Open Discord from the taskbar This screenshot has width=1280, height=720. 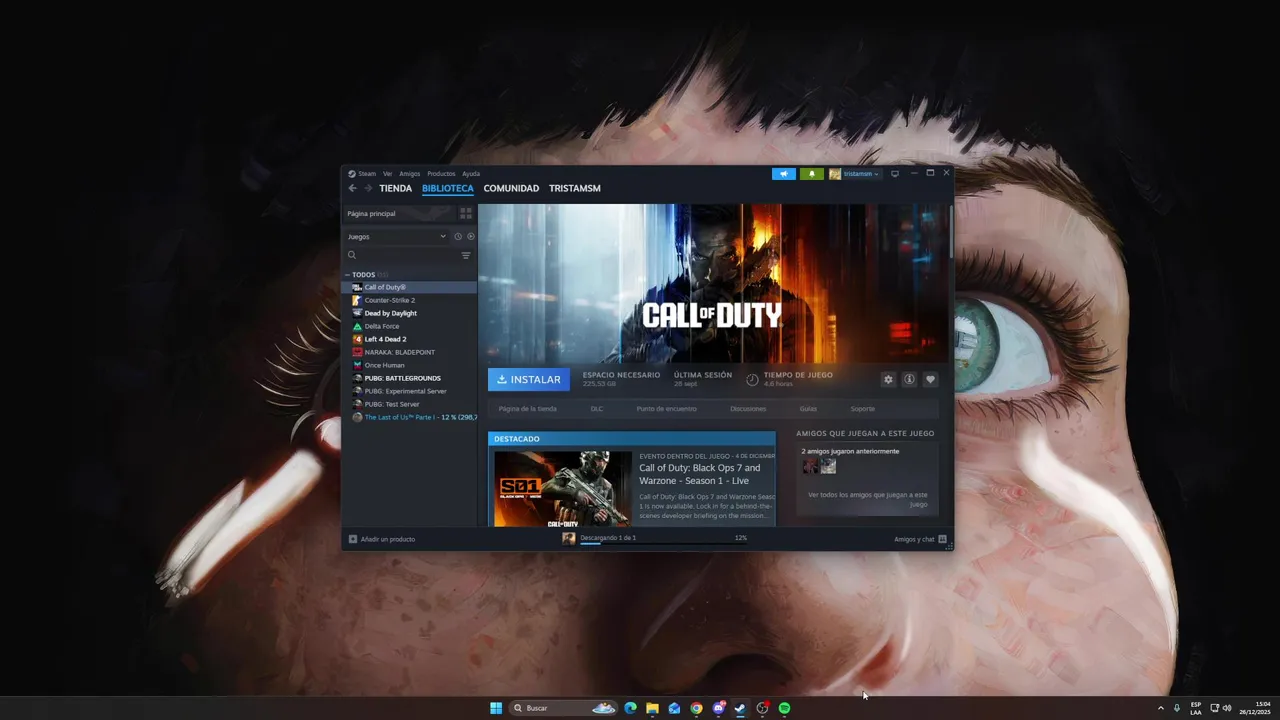pos(719,708)
